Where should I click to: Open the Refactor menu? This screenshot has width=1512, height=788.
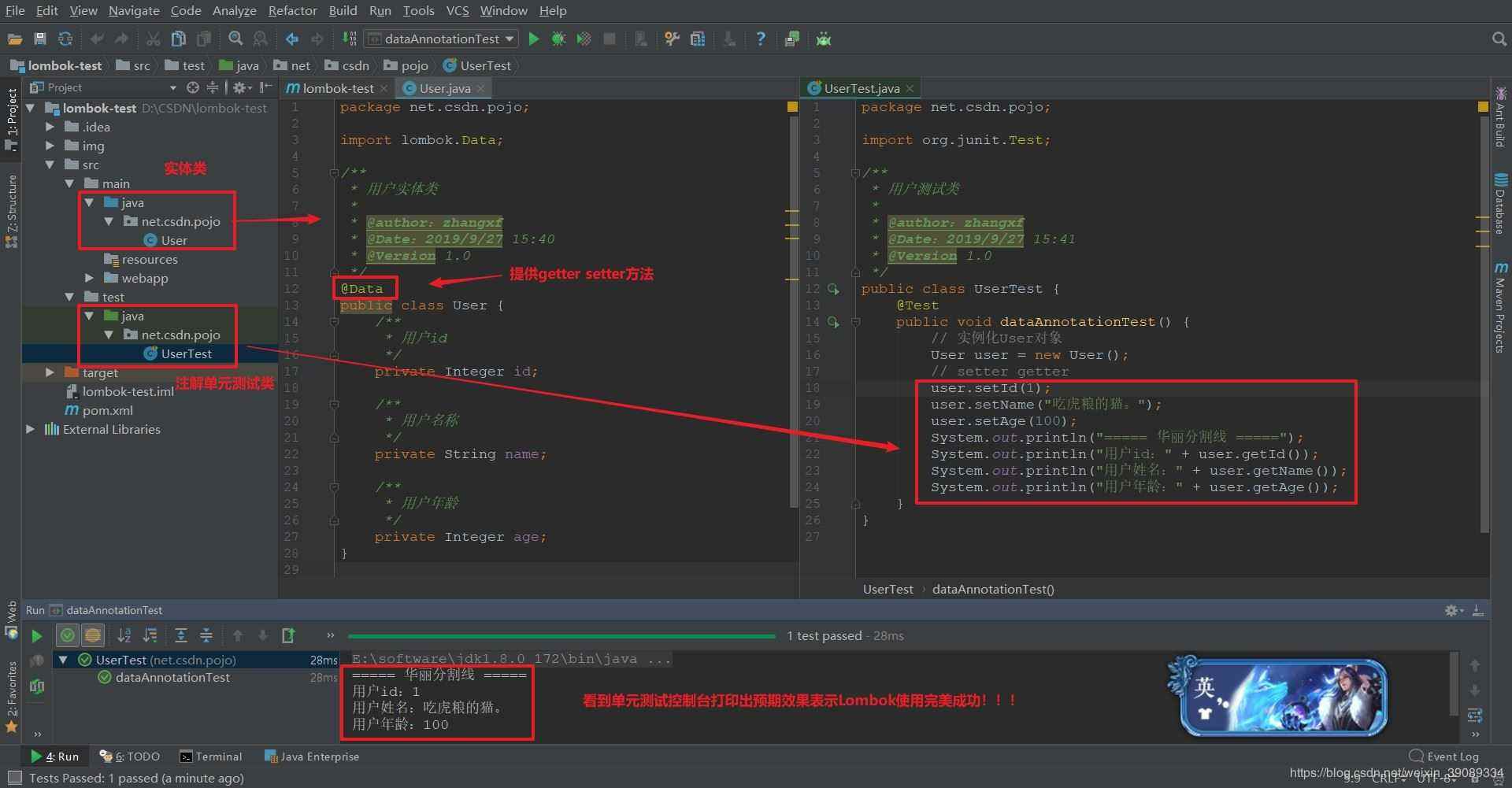(x=292, y=10)
